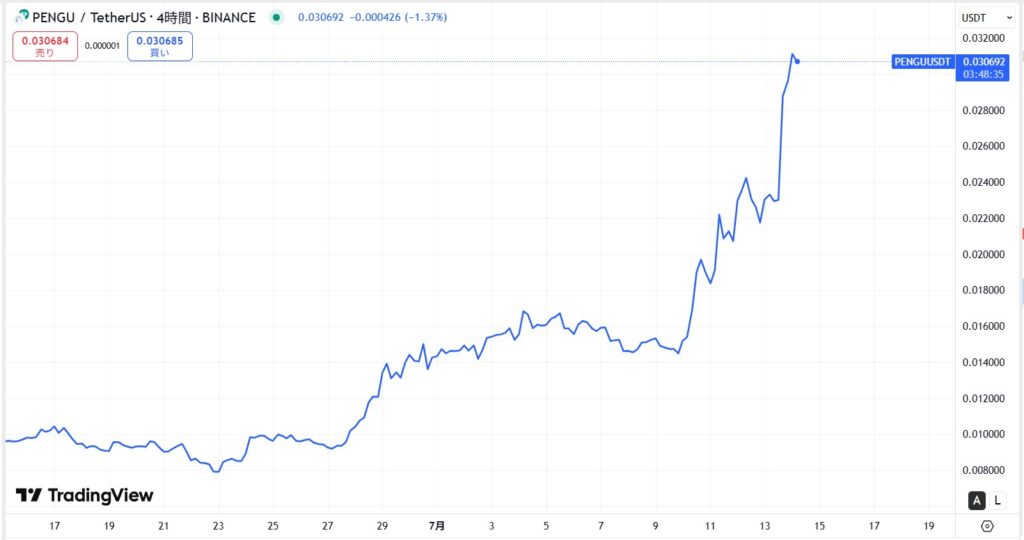Click the 0.028000 price axis label
Screen dimensions: 1024x540
click(984, 110)
